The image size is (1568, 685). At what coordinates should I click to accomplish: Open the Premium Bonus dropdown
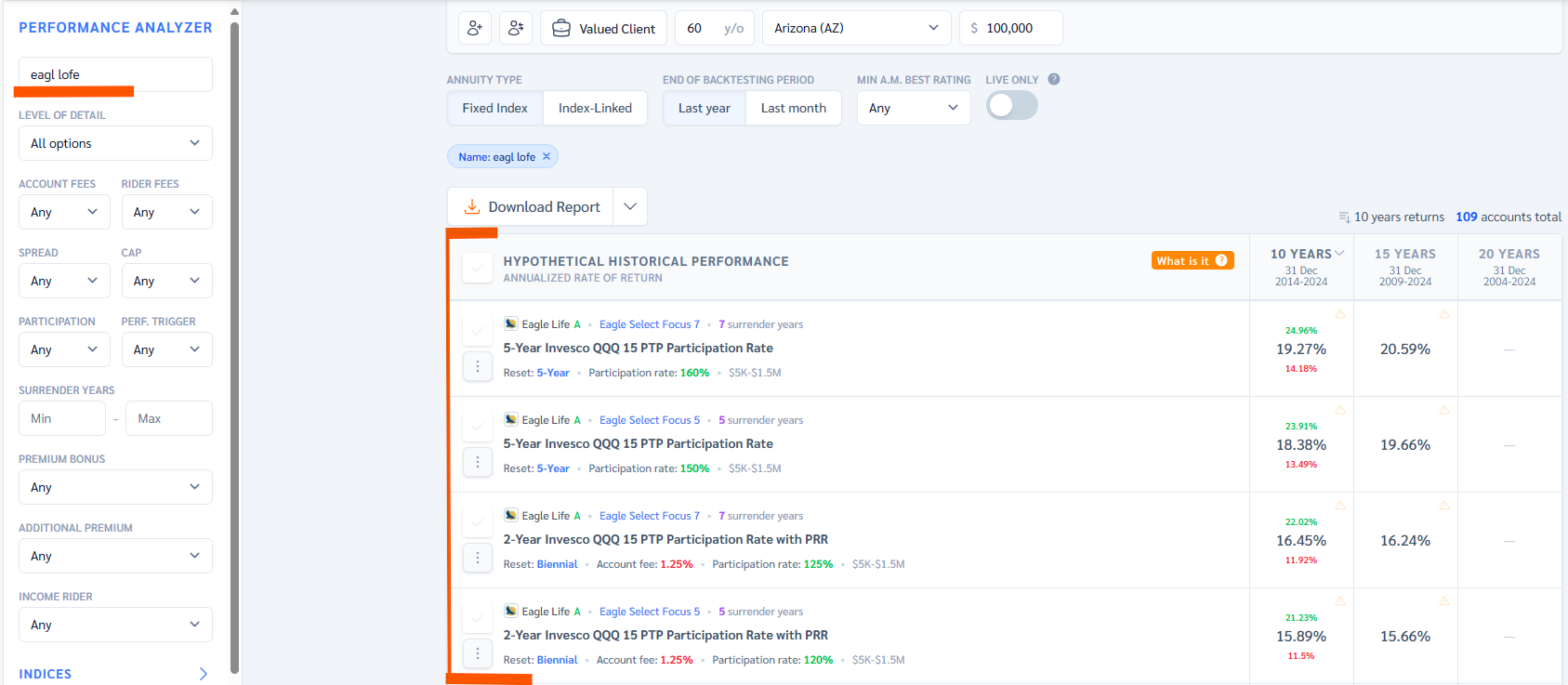[x=115, y=487]
